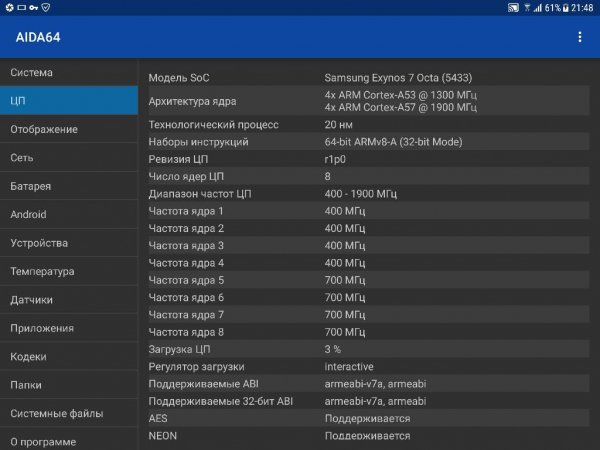Screen dimensions: 600x450
Task: Tap Samsung Exynos 7 Octa (5433) value
Action: [x=398, y=78]
